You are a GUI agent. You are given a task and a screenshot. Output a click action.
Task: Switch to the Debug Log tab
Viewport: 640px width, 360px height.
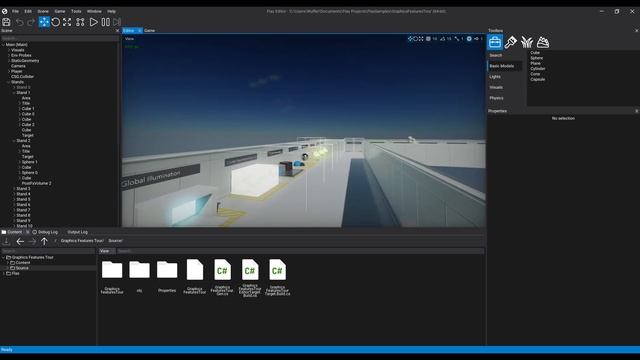point(45,232)
